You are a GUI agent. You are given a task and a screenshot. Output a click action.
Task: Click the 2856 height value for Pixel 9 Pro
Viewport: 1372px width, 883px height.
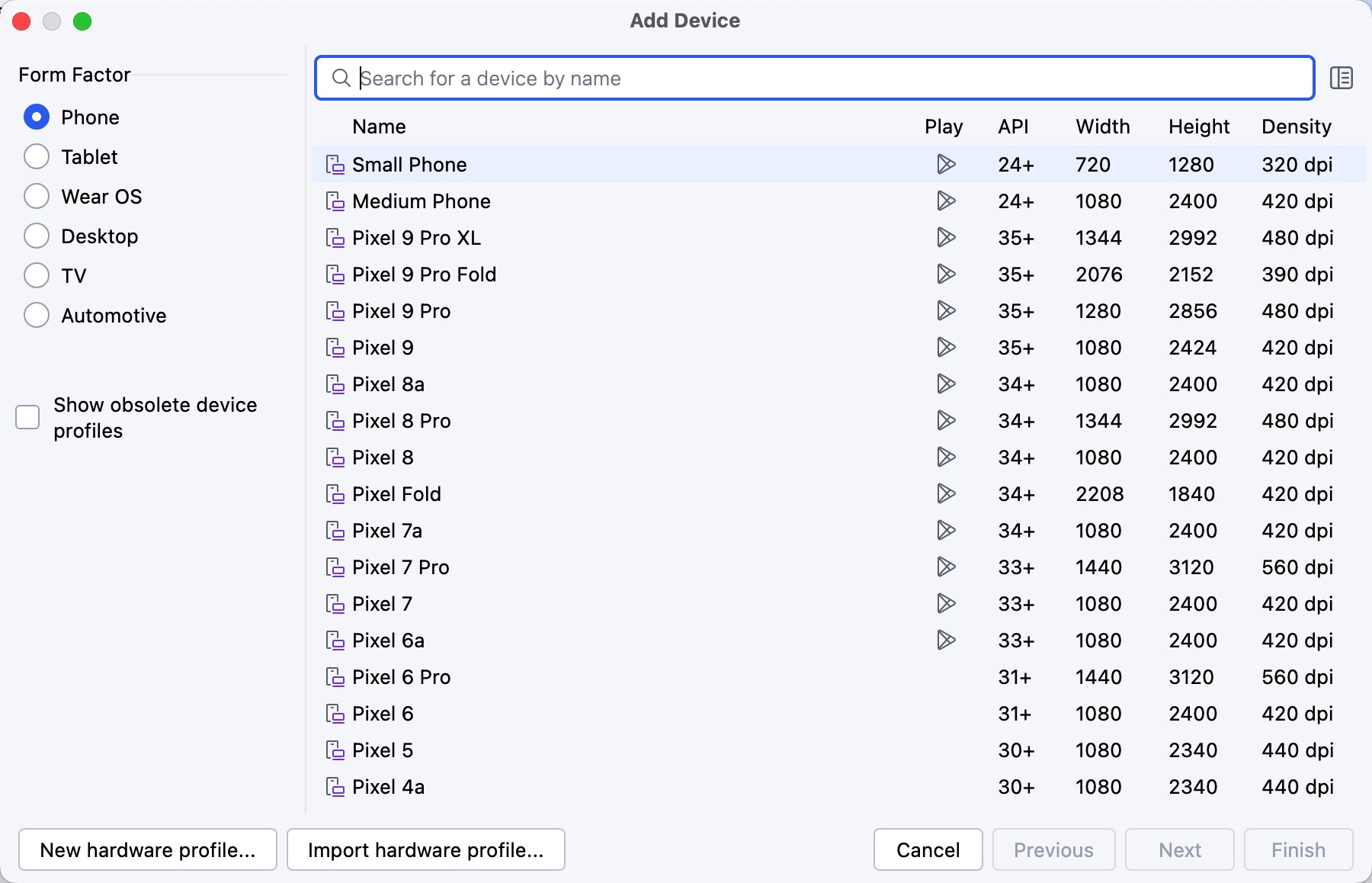(1193, 311)
